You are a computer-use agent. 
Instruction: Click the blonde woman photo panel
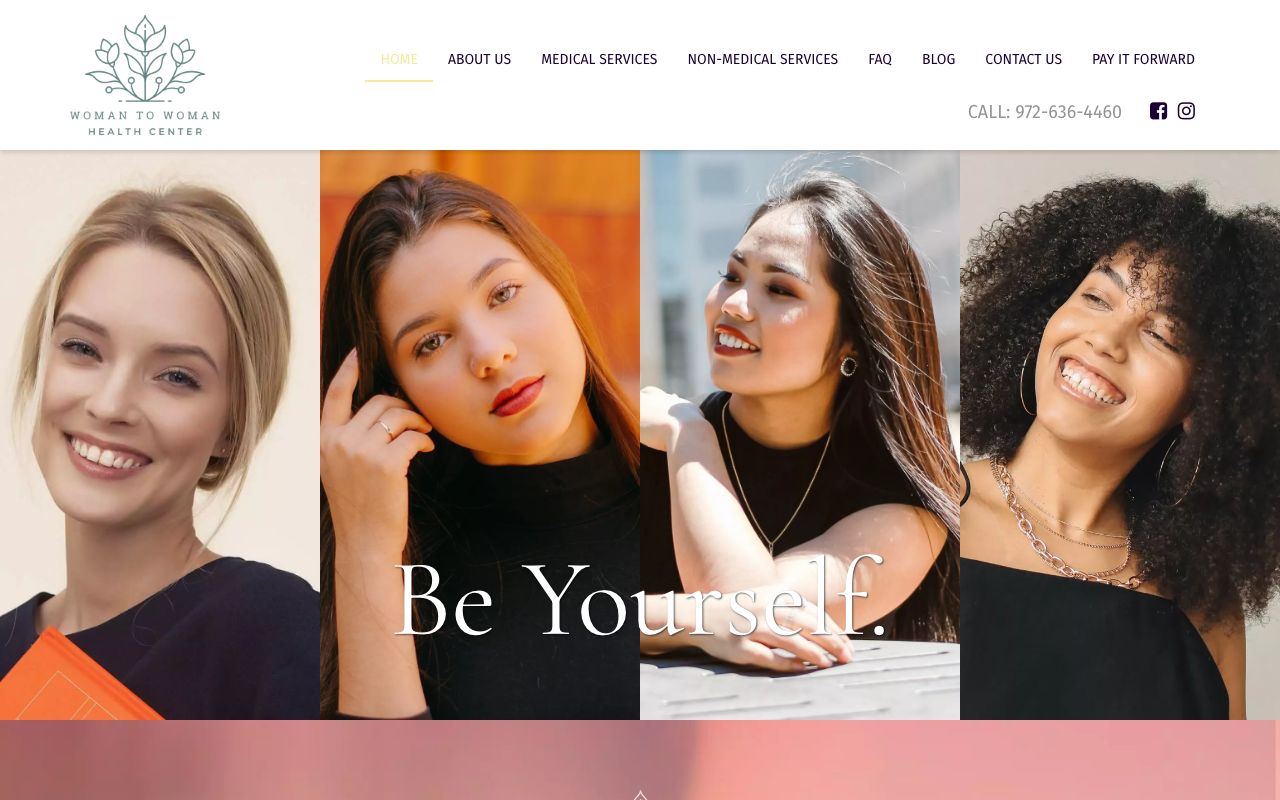[160, 435]
